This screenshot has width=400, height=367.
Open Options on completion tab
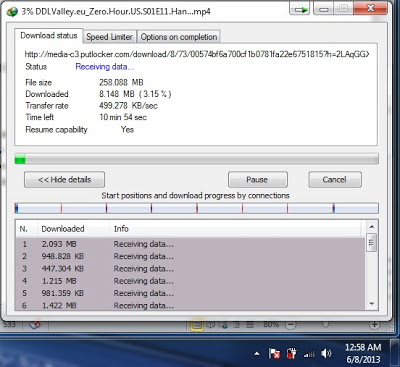tap(179, 37)
